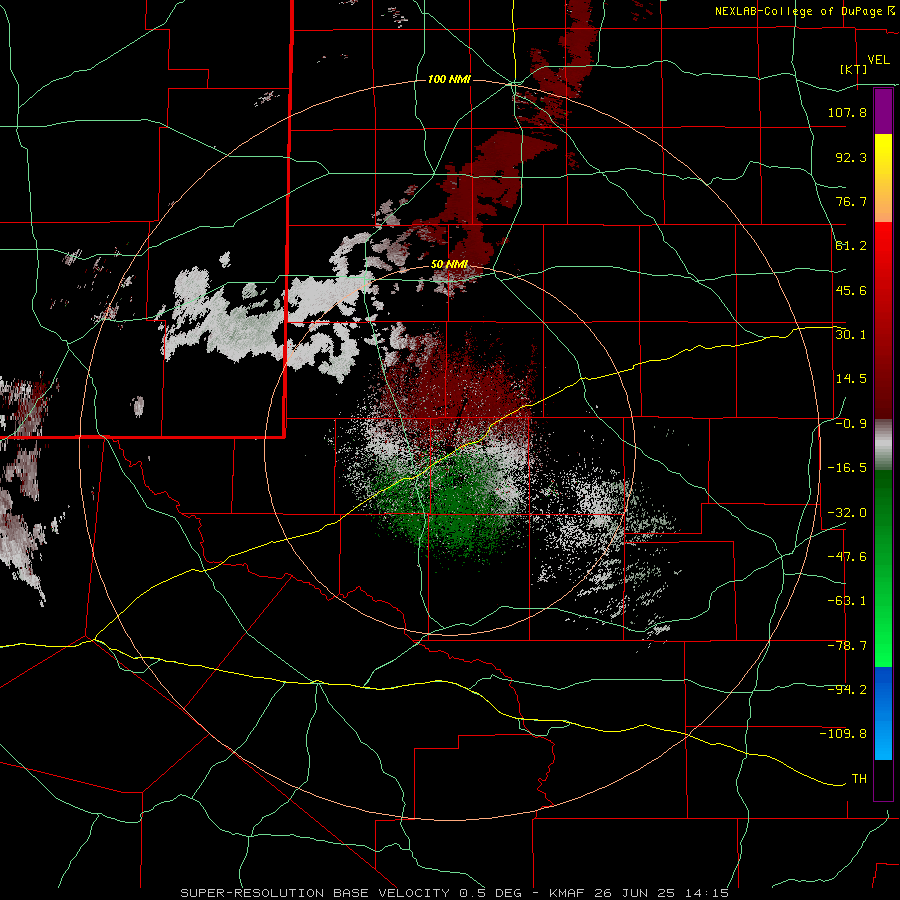Click the "SUPER-RESOLUTION BASE VELOCITY" caption text
900x900 pixels.
tap(315, 893)
